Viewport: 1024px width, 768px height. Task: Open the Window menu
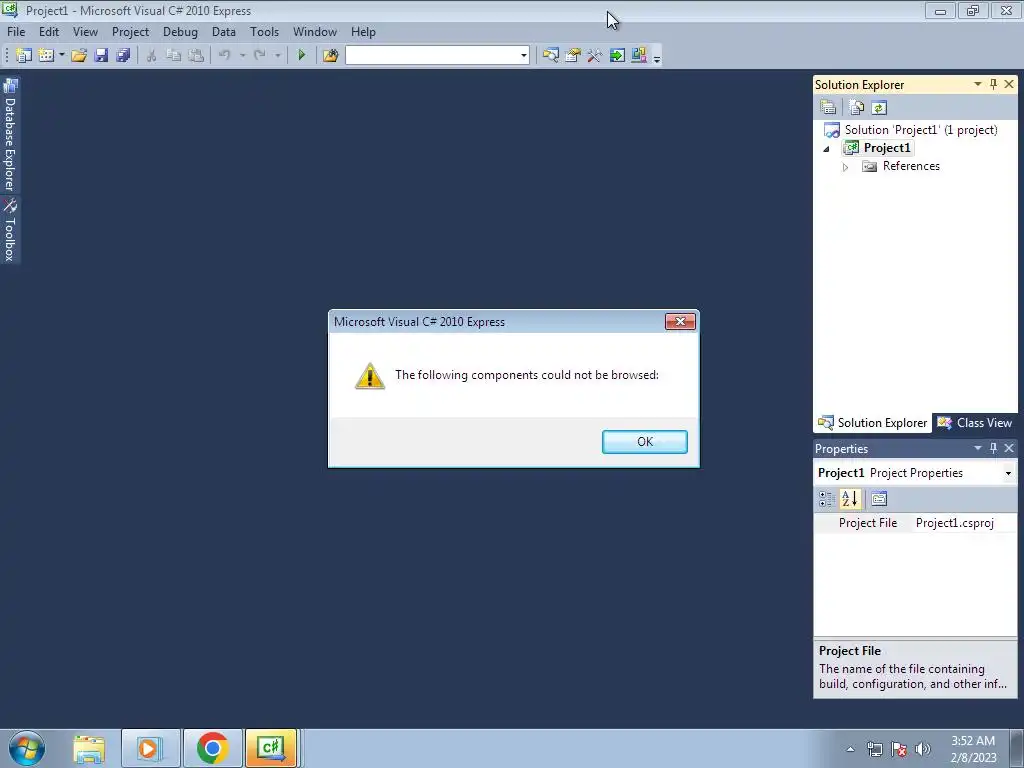click(315, 32)
